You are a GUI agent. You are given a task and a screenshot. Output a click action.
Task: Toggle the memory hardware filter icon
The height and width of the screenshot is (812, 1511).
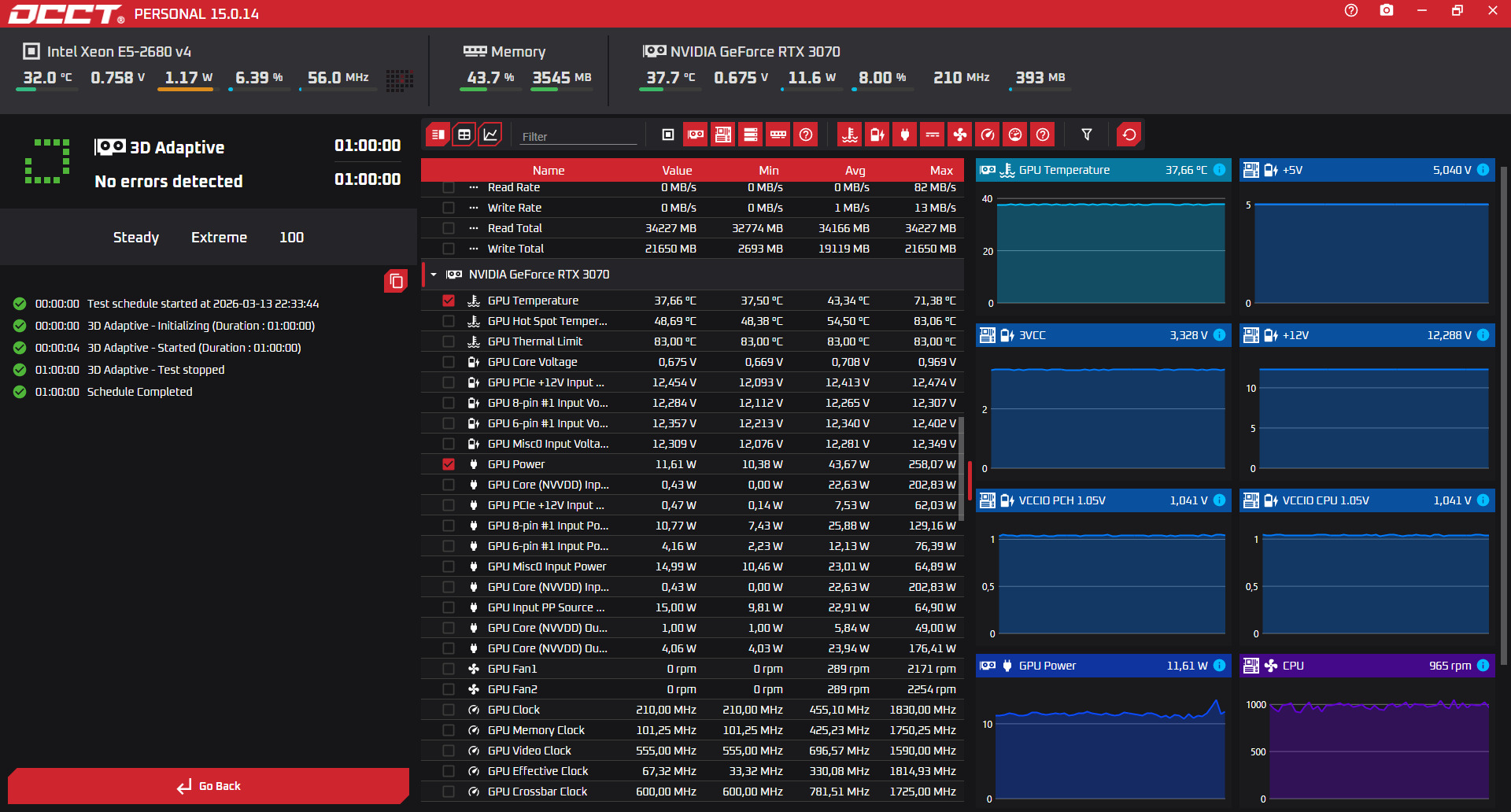pyautogui.click(x=778, y=135)
